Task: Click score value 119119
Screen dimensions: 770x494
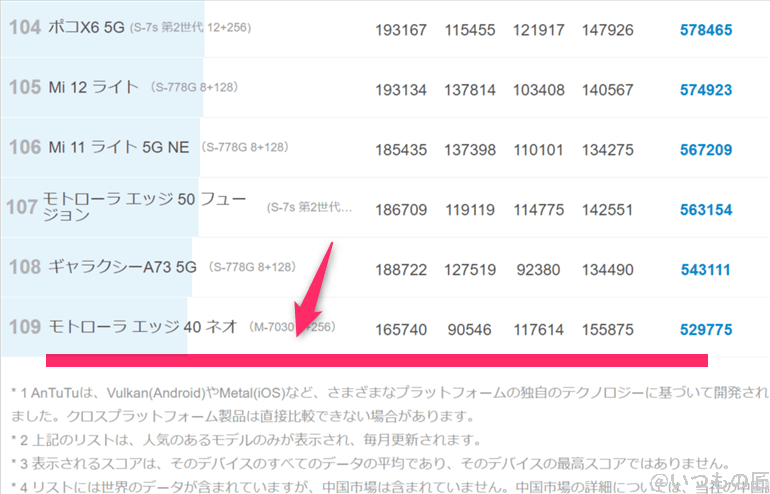Action: tap(469, 210)
